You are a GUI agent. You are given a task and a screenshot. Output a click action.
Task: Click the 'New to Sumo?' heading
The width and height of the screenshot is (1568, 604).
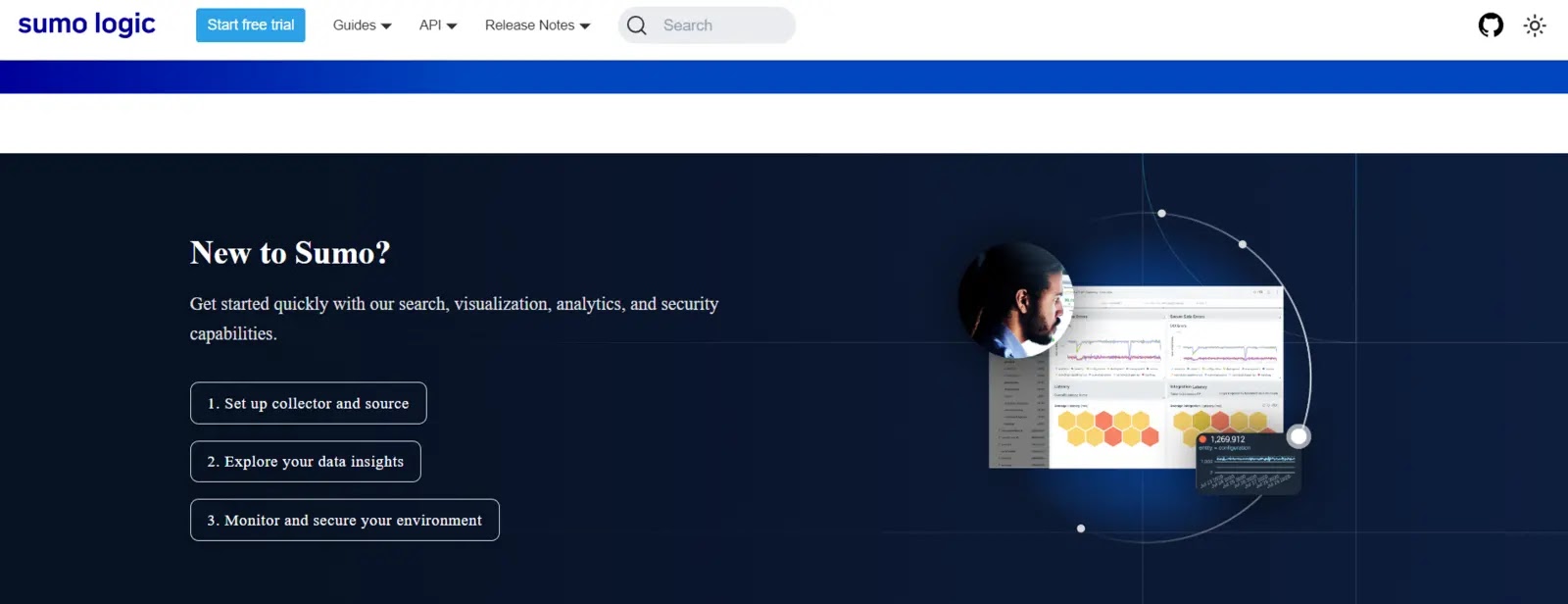(x=290, y=253)
